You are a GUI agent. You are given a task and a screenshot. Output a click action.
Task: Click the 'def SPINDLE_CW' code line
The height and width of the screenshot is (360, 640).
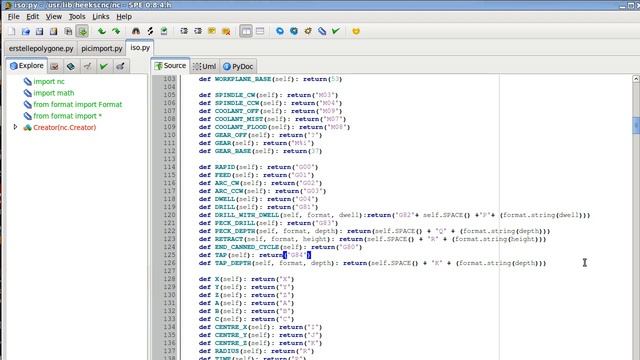click(269, 95)
